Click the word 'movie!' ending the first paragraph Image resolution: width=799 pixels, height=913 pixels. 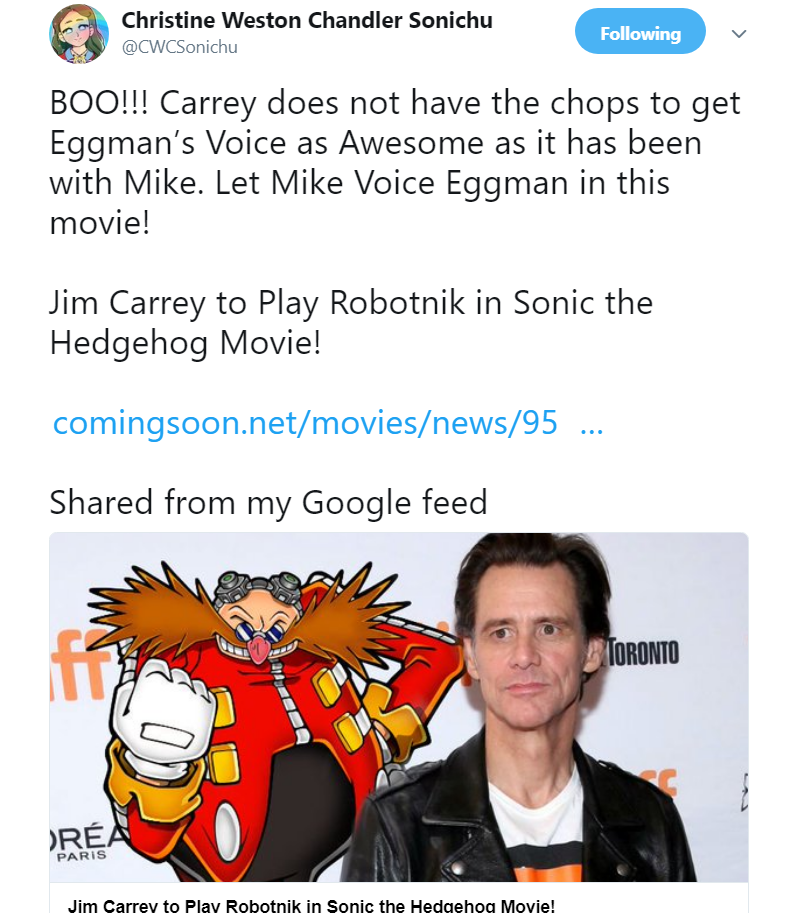pos(100,222)
